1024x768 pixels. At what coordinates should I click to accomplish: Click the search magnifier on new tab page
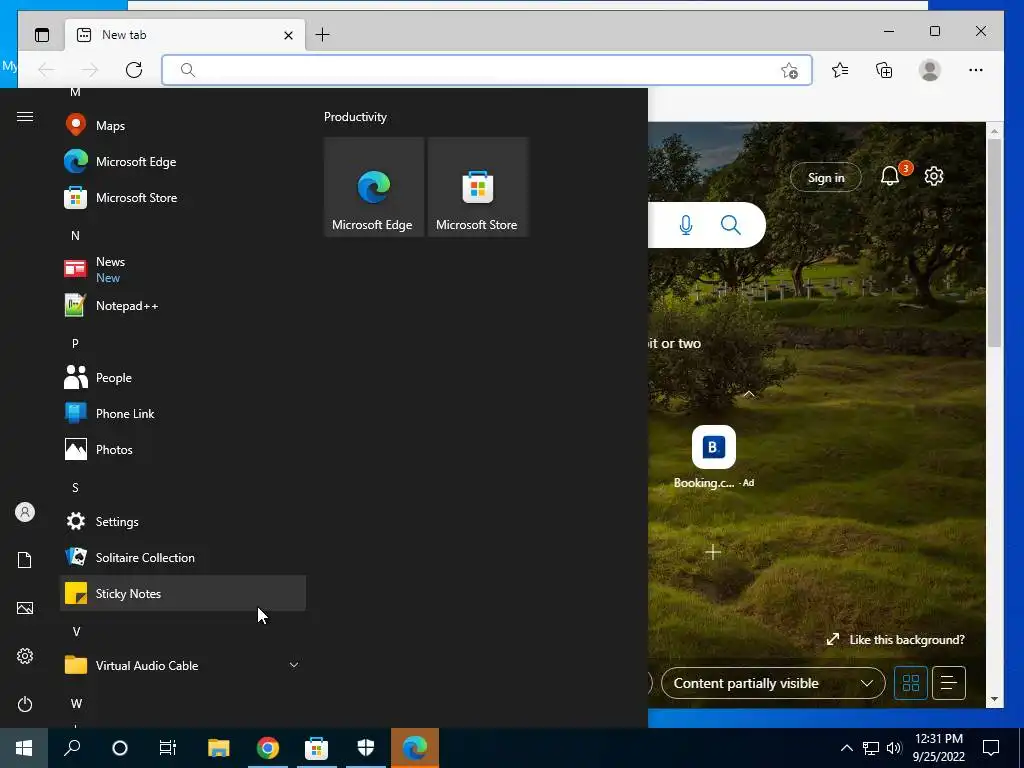click(731, 225)
